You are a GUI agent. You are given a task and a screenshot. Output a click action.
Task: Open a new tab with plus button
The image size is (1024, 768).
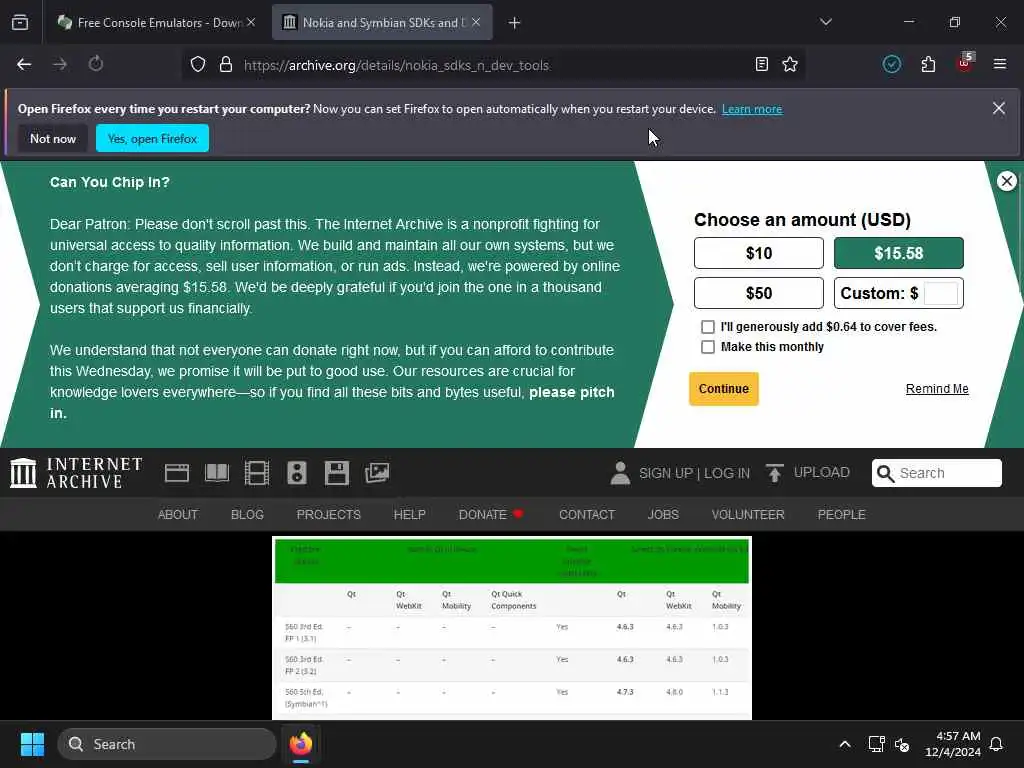(x=515, y=23)
